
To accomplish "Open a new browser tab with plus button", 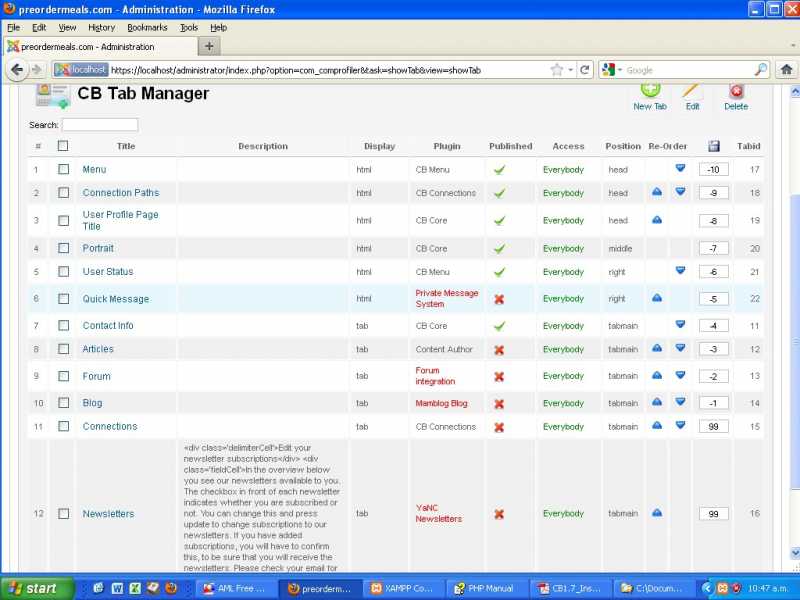I will pyautogui.click(x=209, y=46).
